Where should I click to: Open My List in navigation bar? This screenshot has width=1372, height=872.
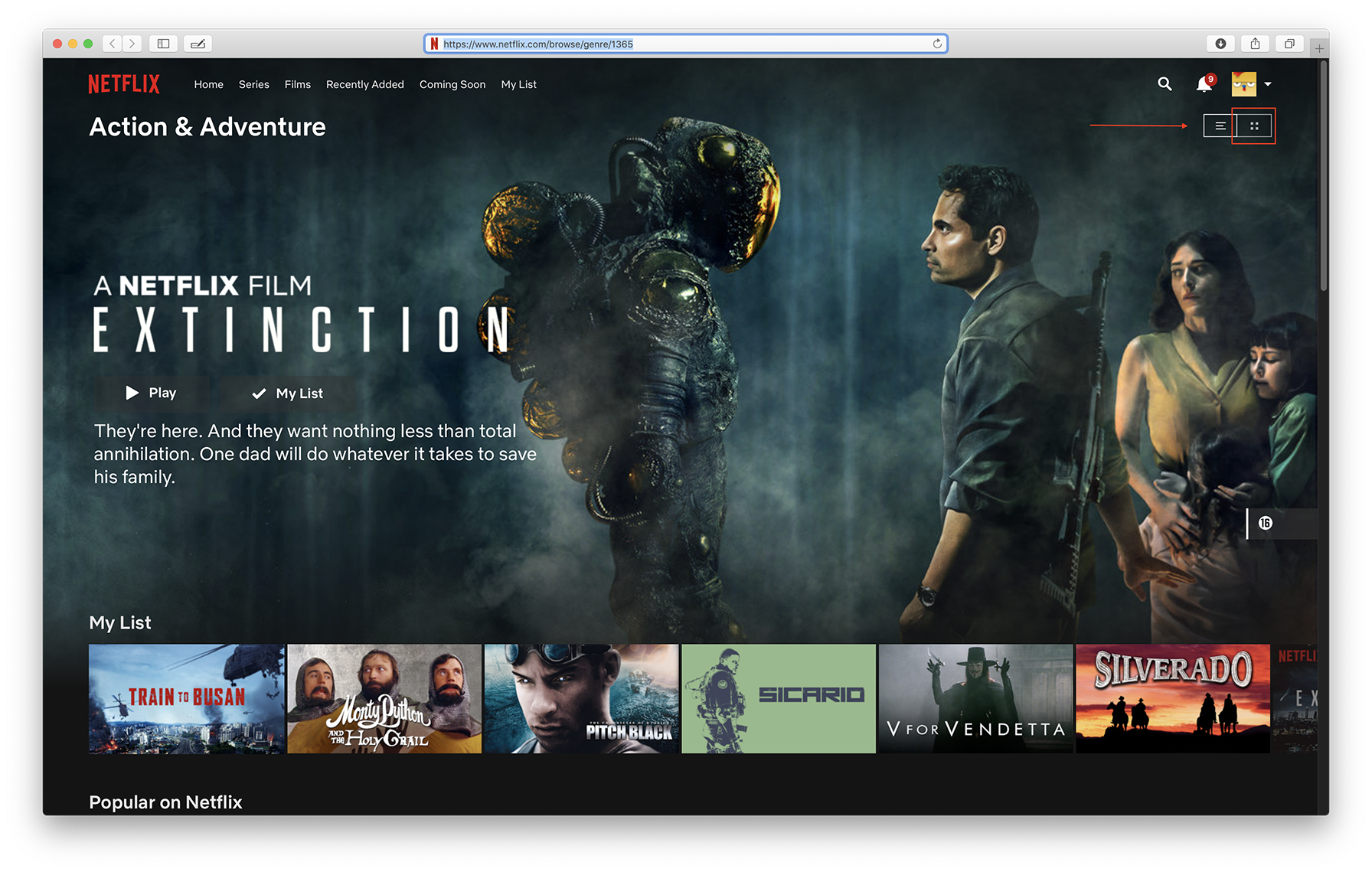click(519, 84)
